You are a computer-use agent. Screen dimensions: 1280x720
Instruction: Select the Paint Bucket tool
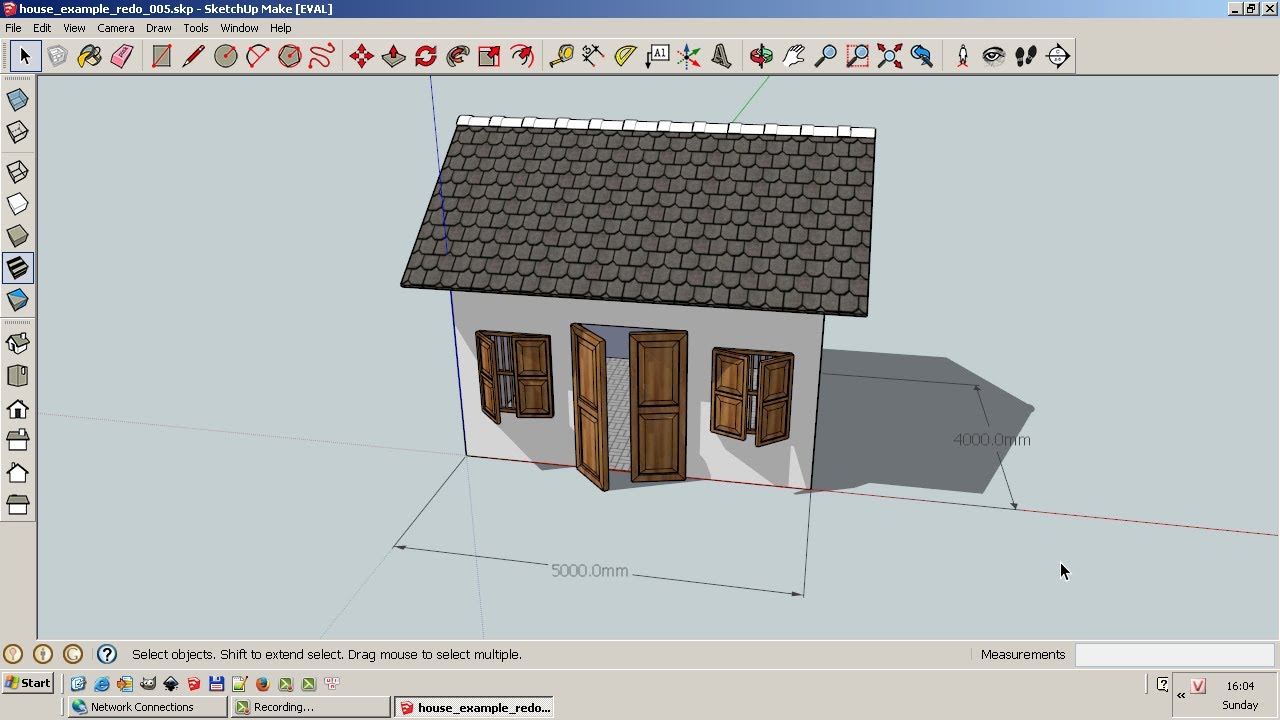click(90, 56)
